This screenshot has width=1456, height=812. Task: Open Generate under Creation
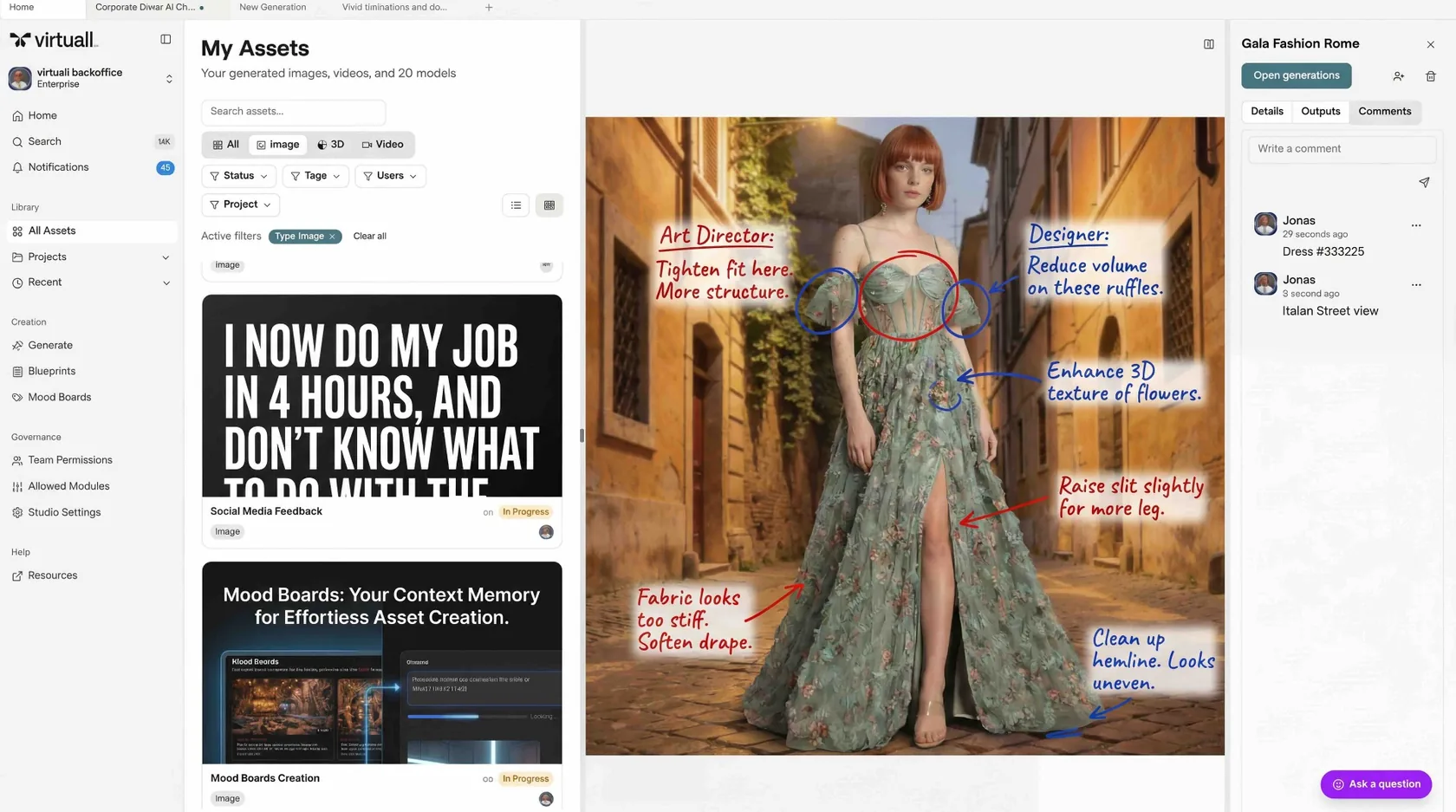50,345
